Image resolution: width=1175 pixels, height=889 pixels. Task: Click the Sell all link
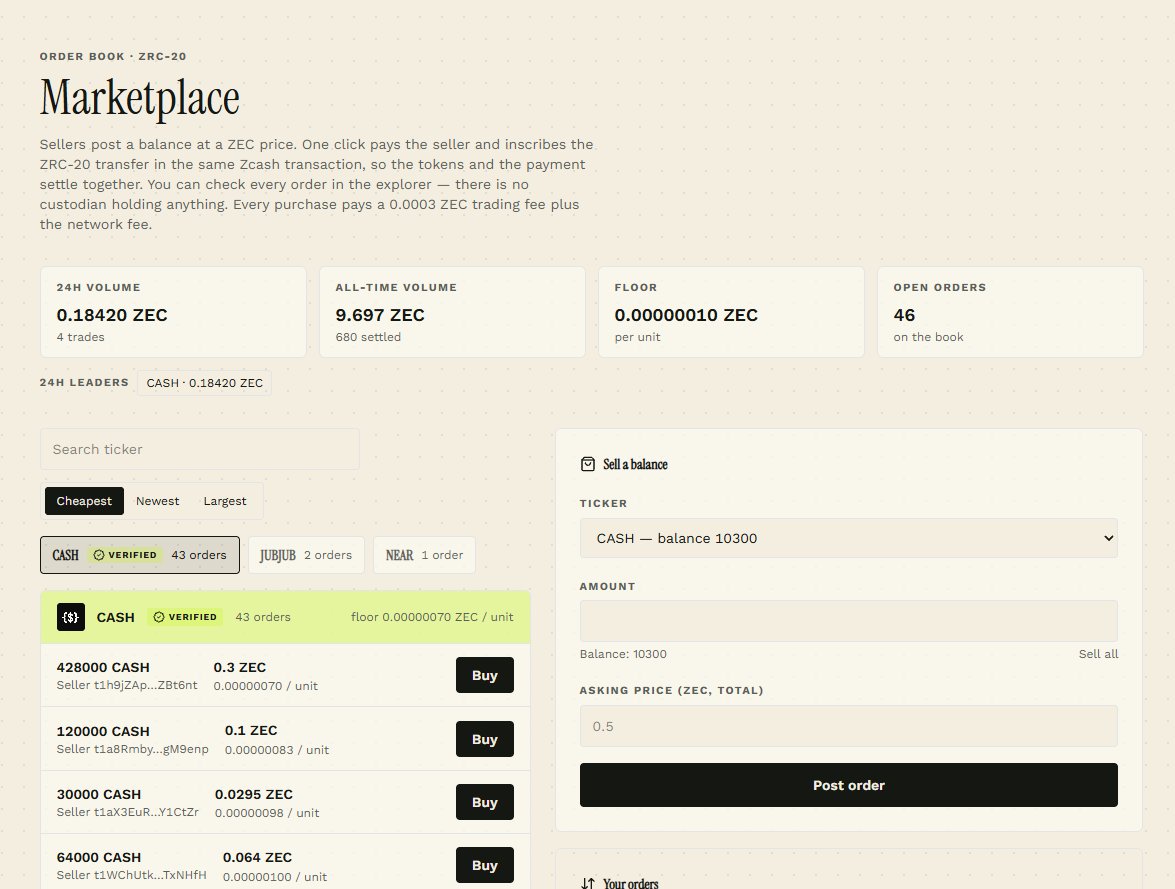[x=1098, y=654]
